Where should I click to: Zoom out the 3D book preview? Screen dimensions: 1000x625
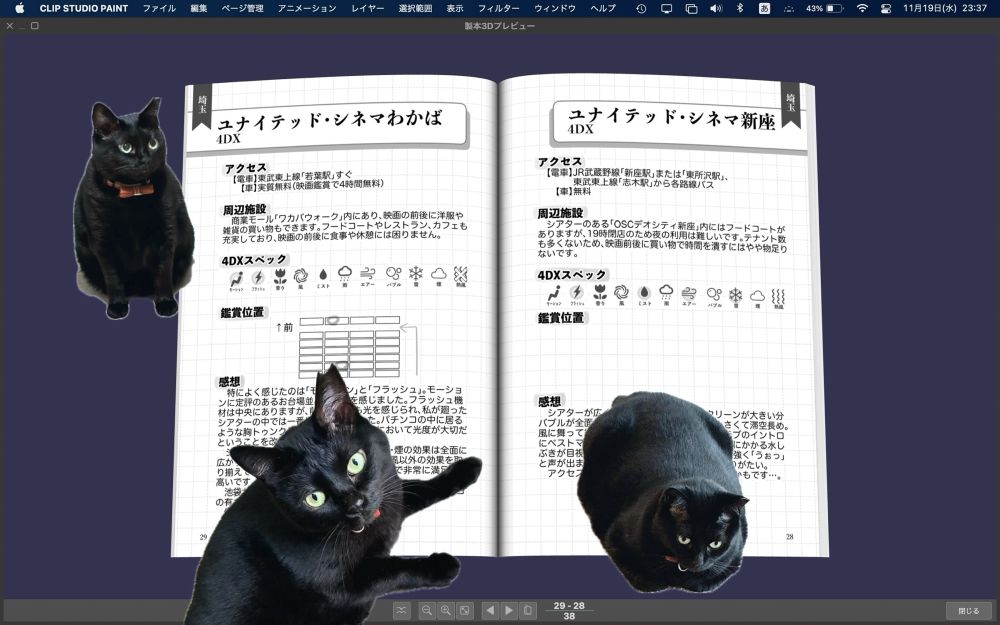[x=427, y=610]
